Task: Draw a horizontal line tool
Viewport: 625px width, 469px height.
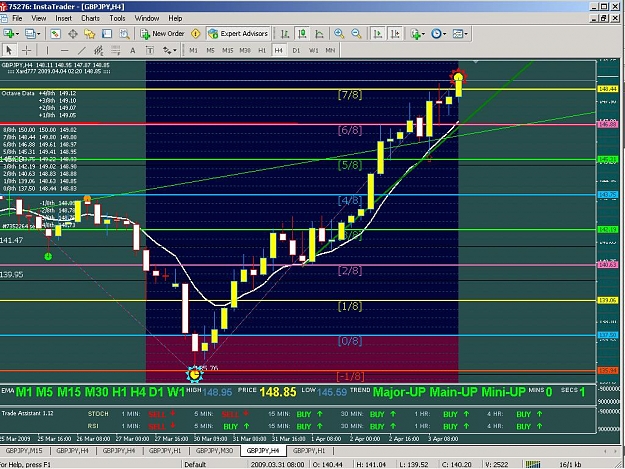Action: [64, 50]
